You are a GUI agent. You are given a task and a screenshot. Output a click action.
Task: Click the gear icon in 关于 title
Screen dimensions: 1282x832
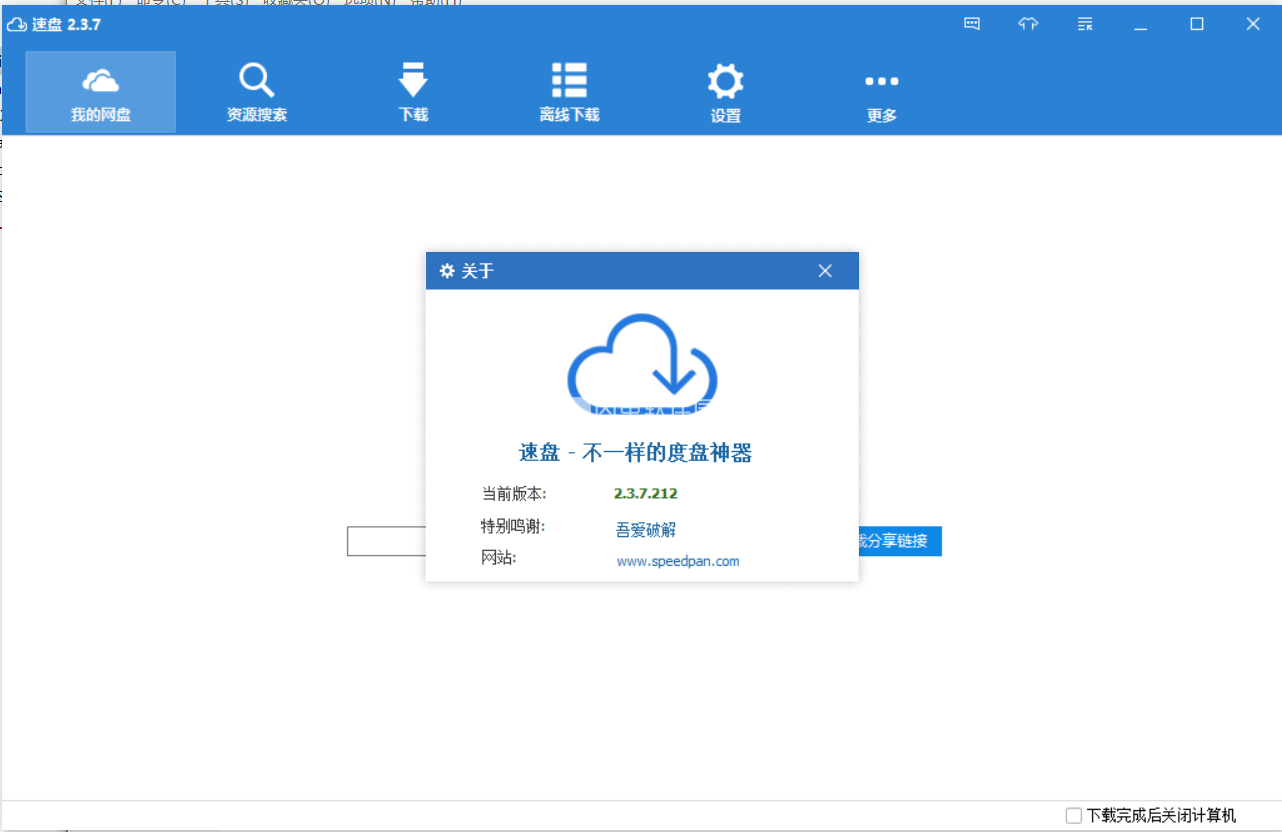[447, 271]
